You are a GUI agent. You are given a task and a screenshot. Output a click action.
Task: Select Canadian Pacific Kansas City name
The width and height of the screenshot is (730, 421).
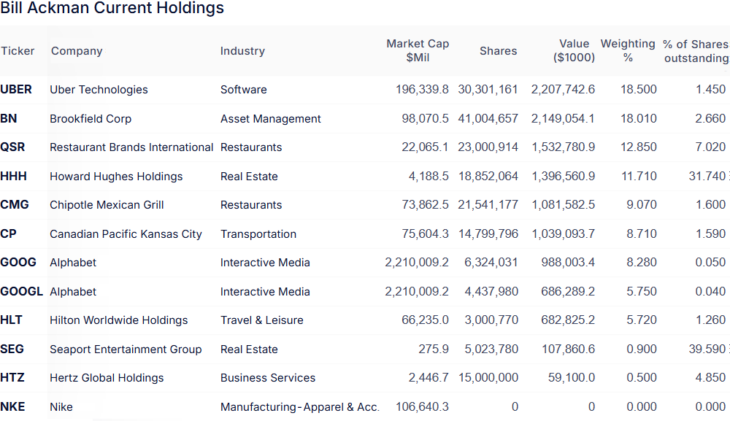126,234
